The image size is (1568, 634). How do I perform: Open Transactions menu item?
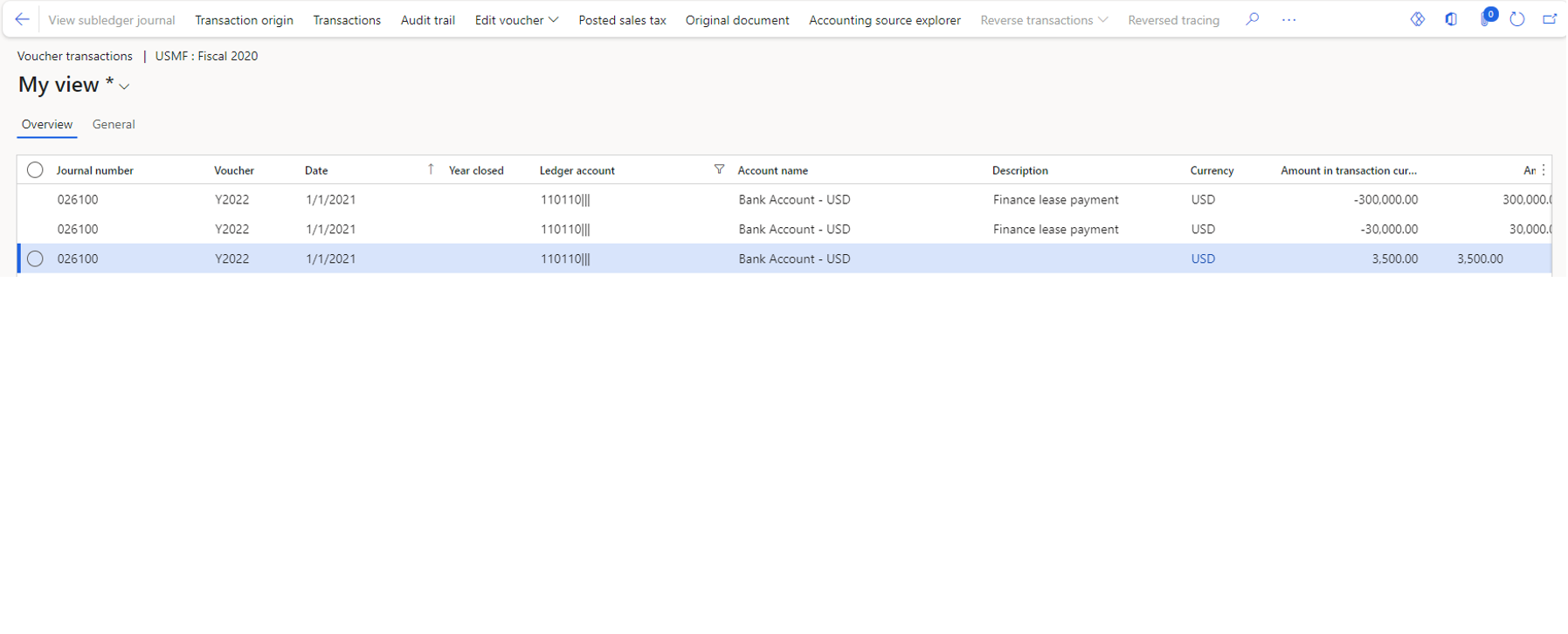click(347, 20)
